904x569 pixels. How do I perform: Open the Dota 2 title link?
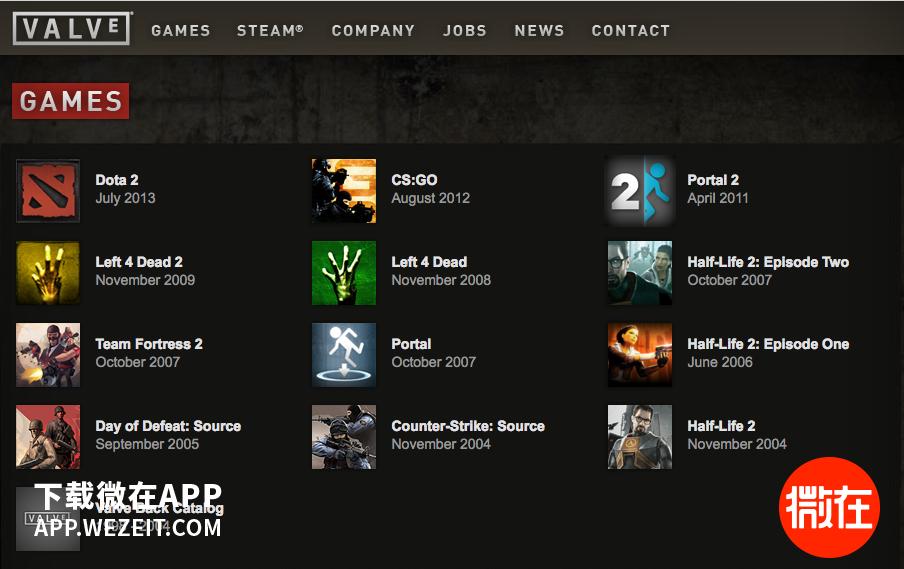click(x=117, y=180)
